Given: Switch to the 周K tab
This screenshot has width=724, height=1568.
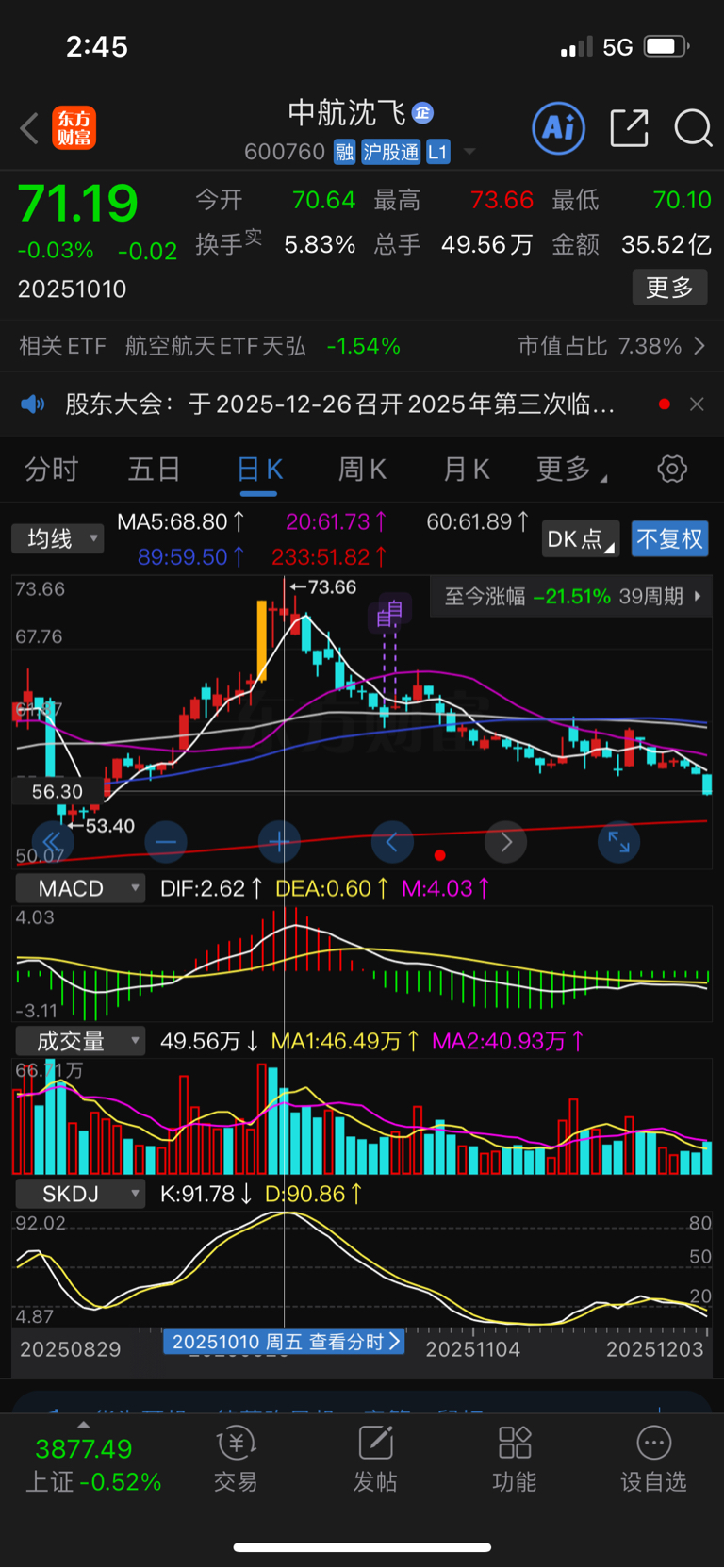Looking at the screenshot, I should coord(363,469).
